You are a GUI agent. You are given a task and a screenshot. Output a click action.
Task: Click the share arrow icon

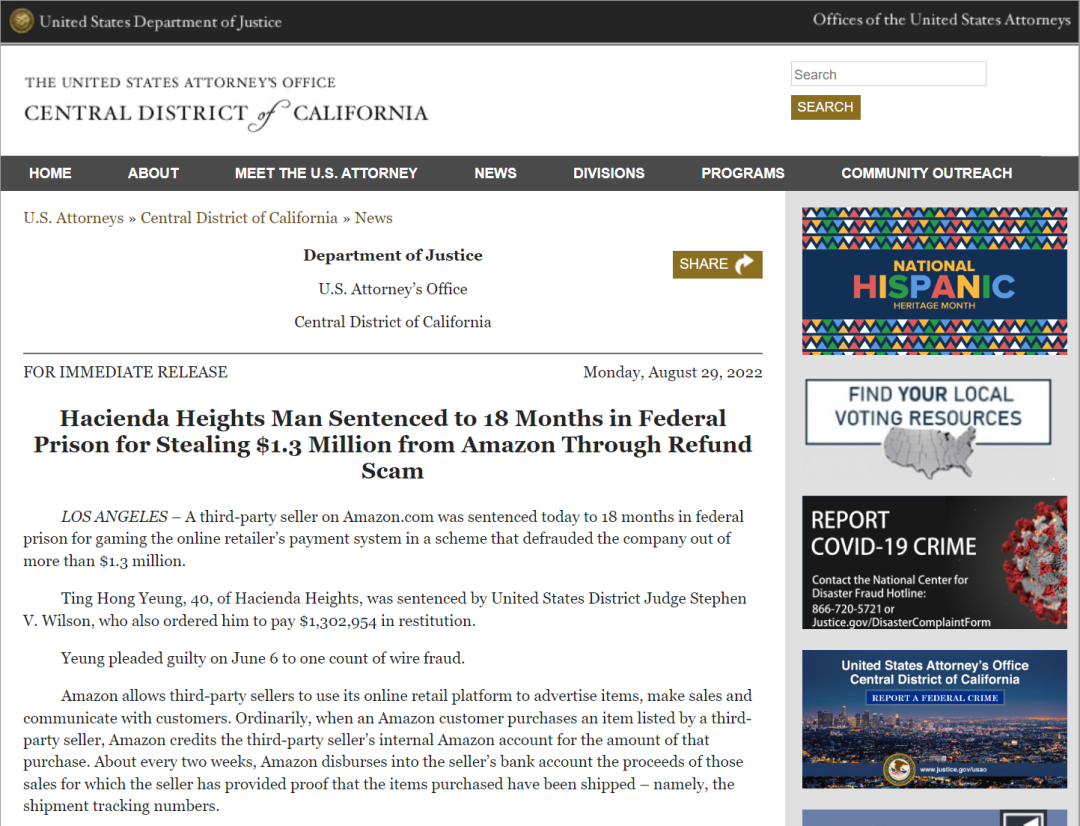[745, 264]
